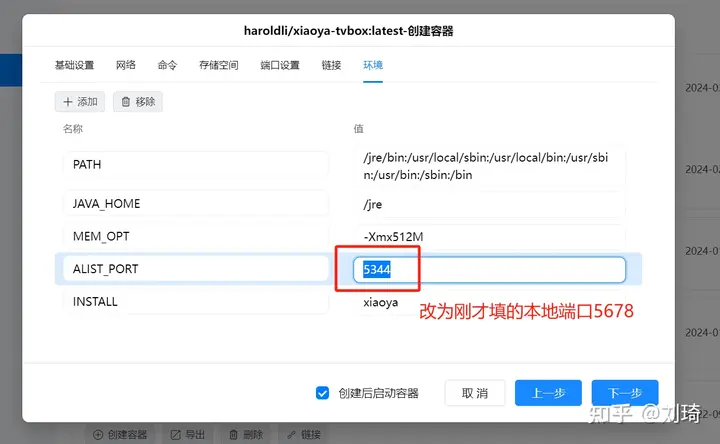
Task: Click the 值 column header
Action: tap(359, 129)
